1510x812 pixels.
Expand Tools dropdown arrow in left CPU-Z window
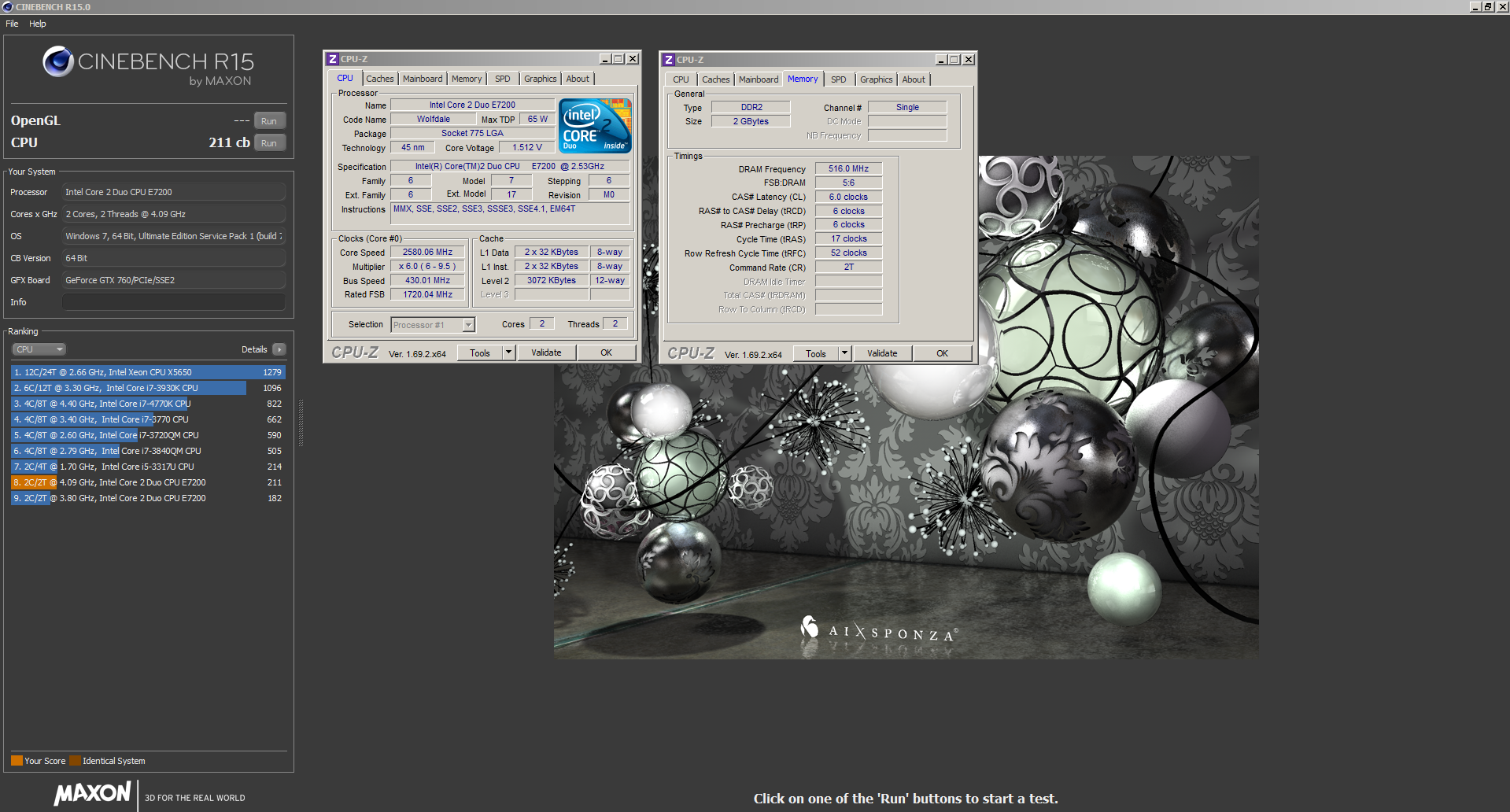509,353
